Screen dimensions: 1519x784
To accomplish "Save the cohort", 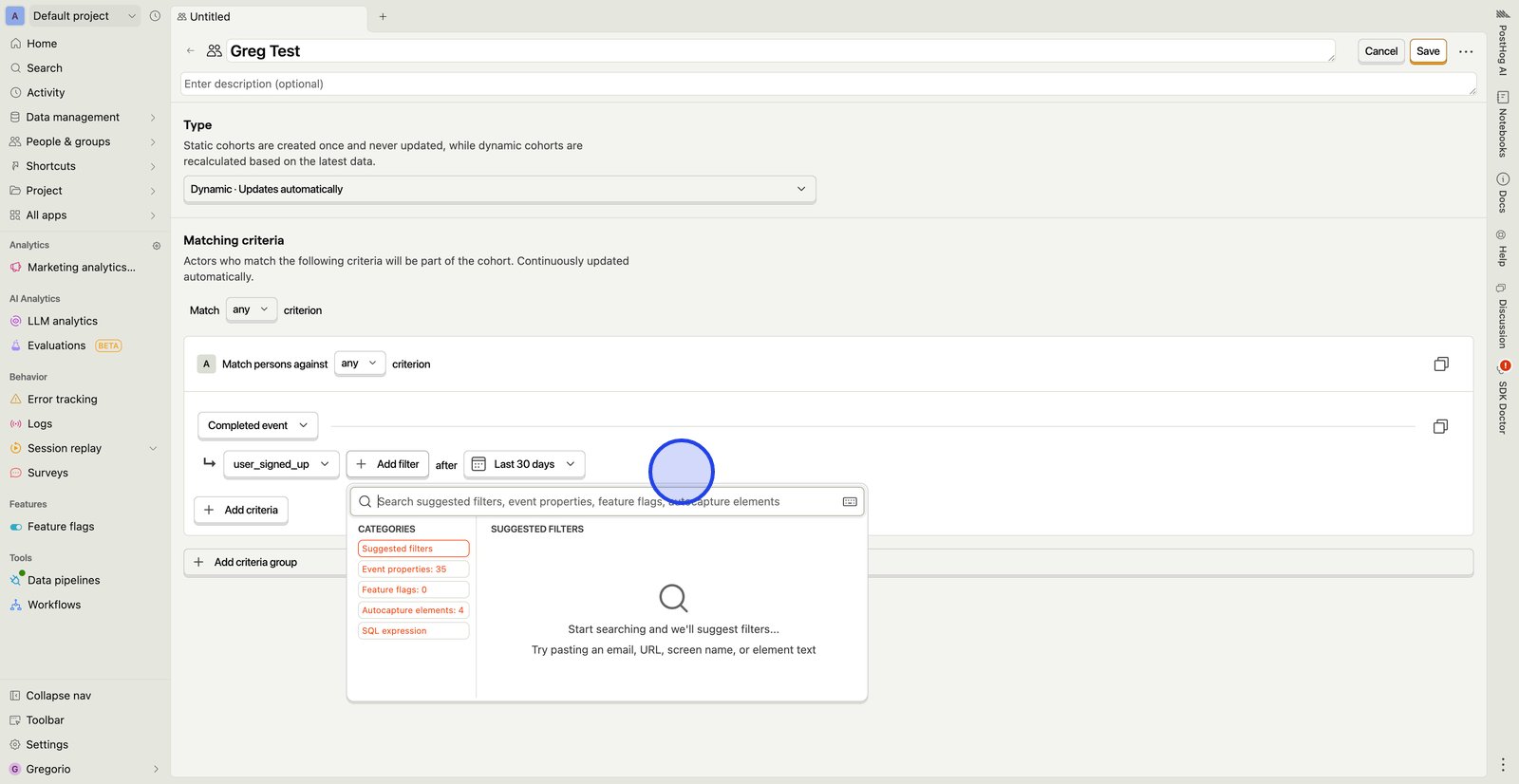I will (x=1427, y=51).
